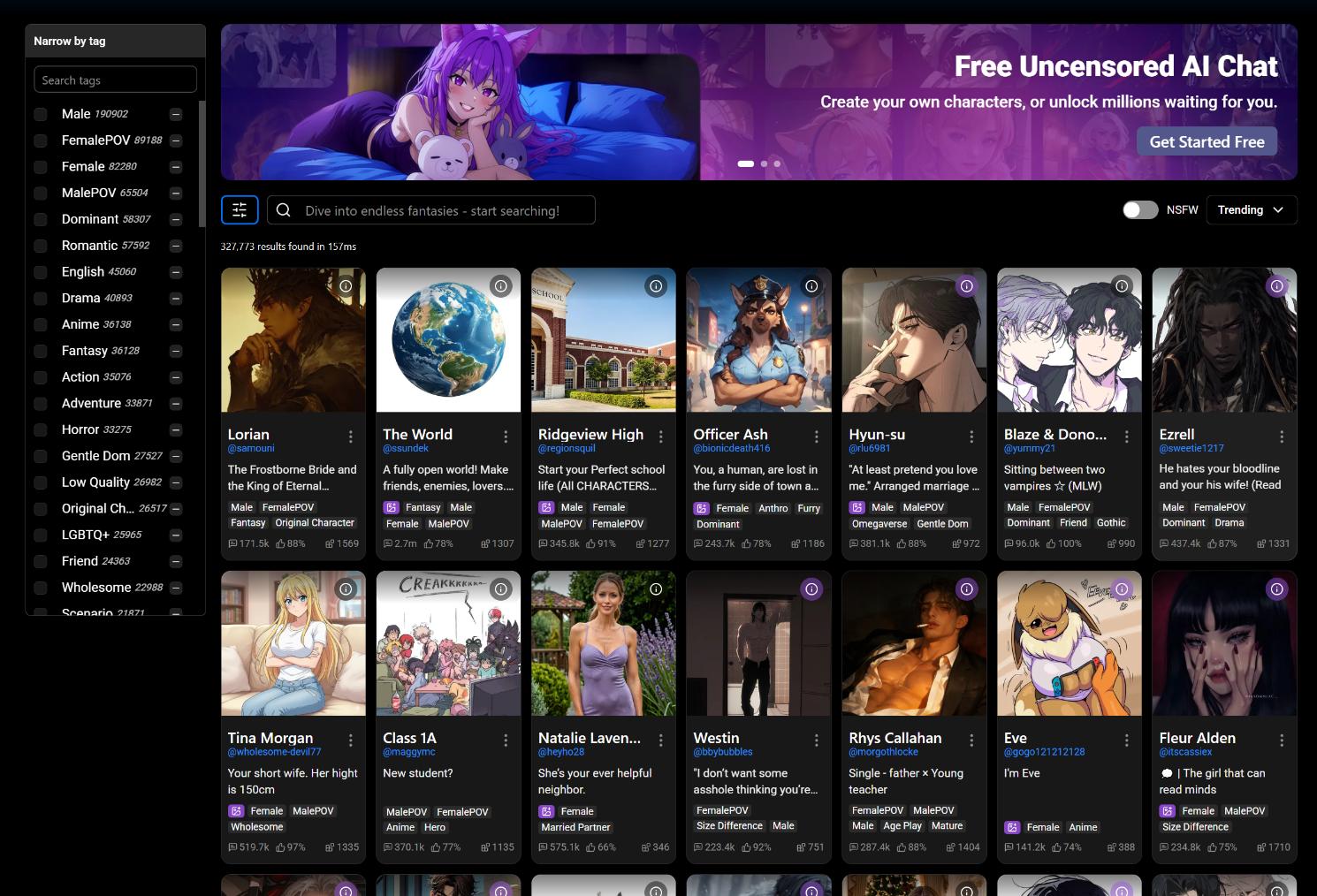
Task: Click info icon on Lorian card image
Action: tap(346, 286)
